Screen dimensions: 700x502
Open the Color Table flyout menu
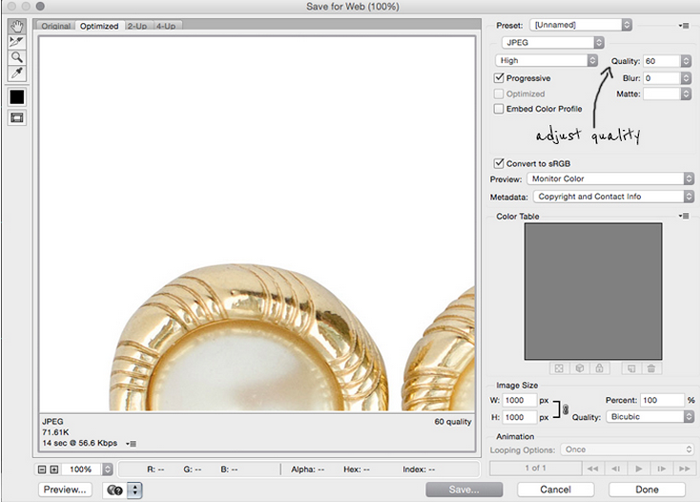683,216
